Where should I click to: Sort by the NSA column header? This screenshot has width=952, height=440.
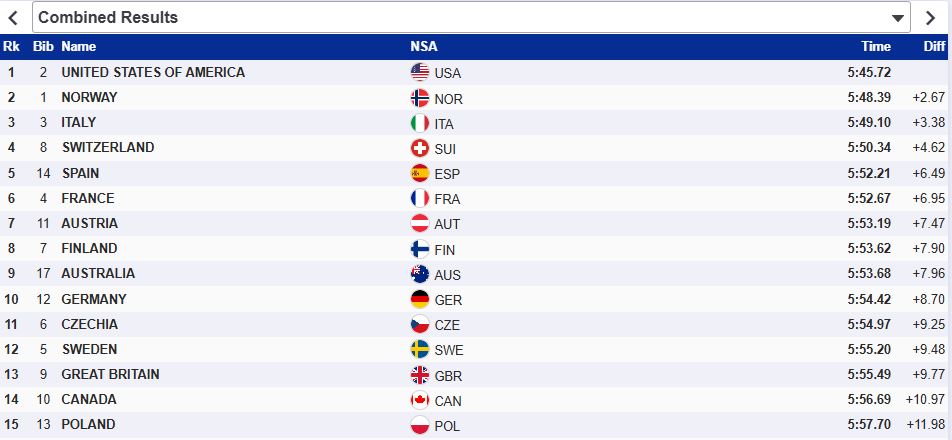click(423, 46)
